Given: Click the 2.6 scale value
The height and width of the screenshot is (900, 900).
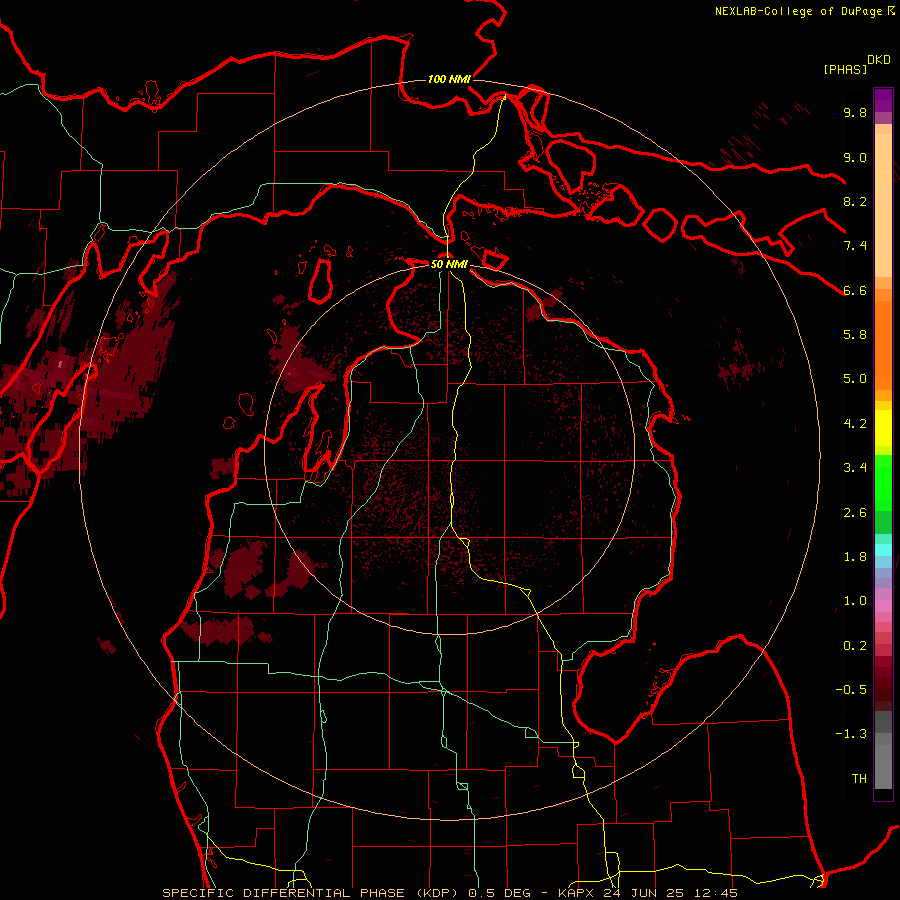Looking at the screenshot, I should point(855,513).
